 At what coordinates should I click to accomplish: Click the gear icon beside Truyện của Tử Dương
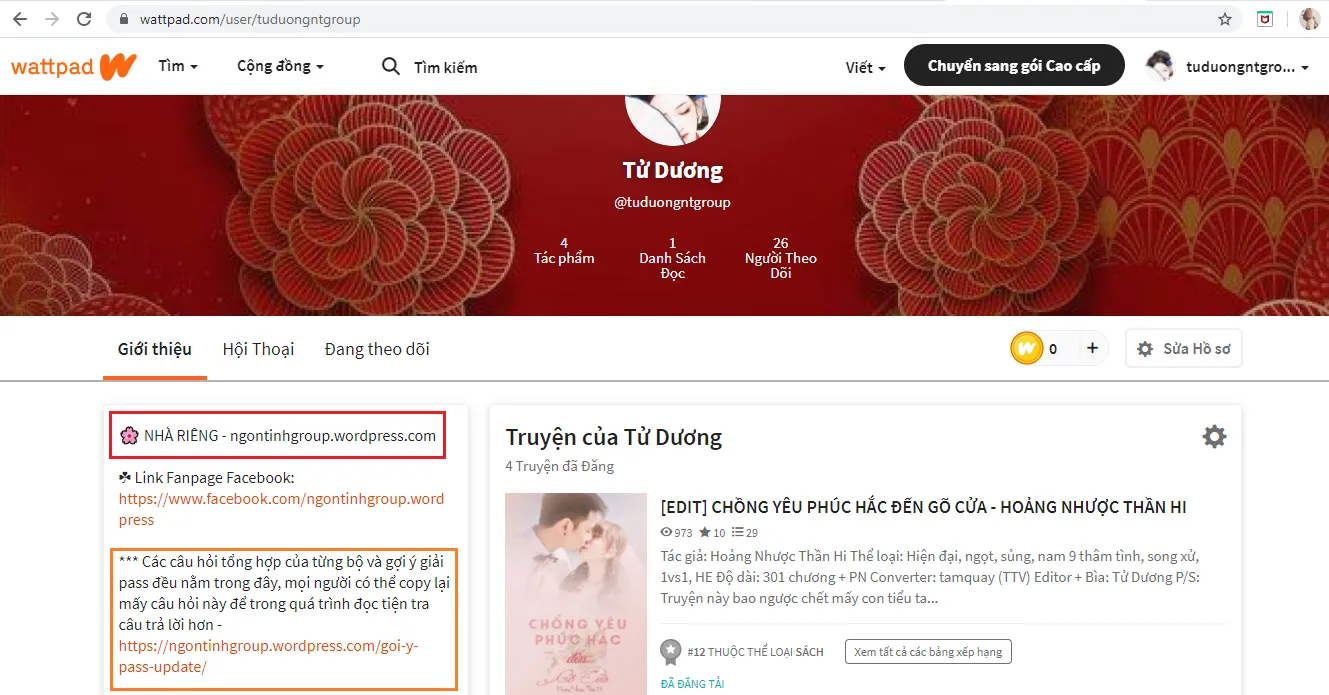tap(1213, 437)
